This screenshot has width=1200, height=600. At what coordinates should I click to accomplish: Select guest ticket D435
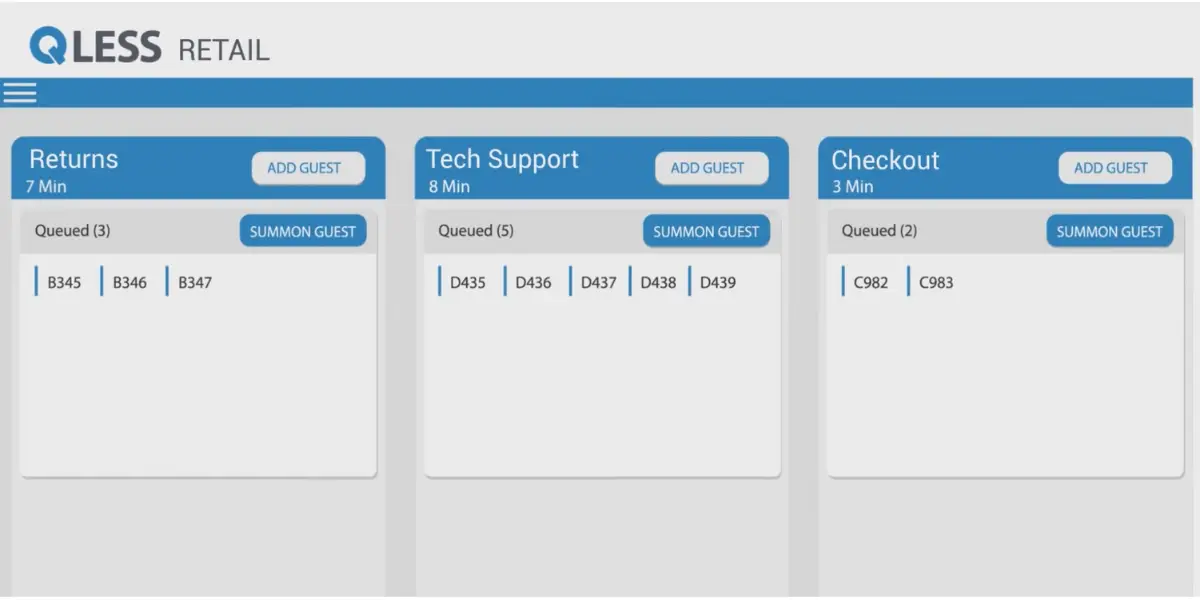tap(462, 282)
